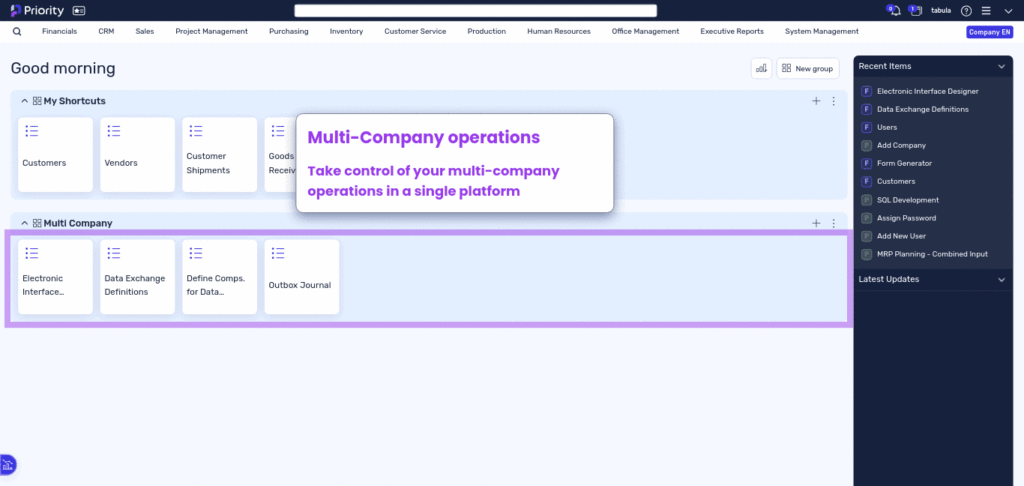1024x486 pixels.
Task: Open the CRM menu
Action: tap(106, 31)
